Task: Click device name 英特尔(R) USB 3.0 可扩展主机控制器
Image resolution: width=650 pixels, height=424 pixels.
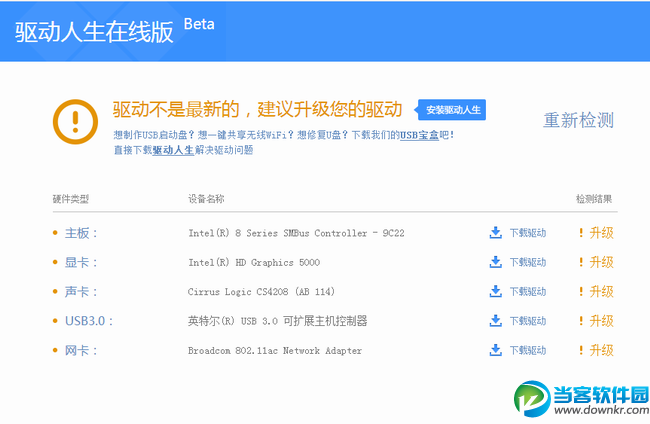Action: pos(277,321)
